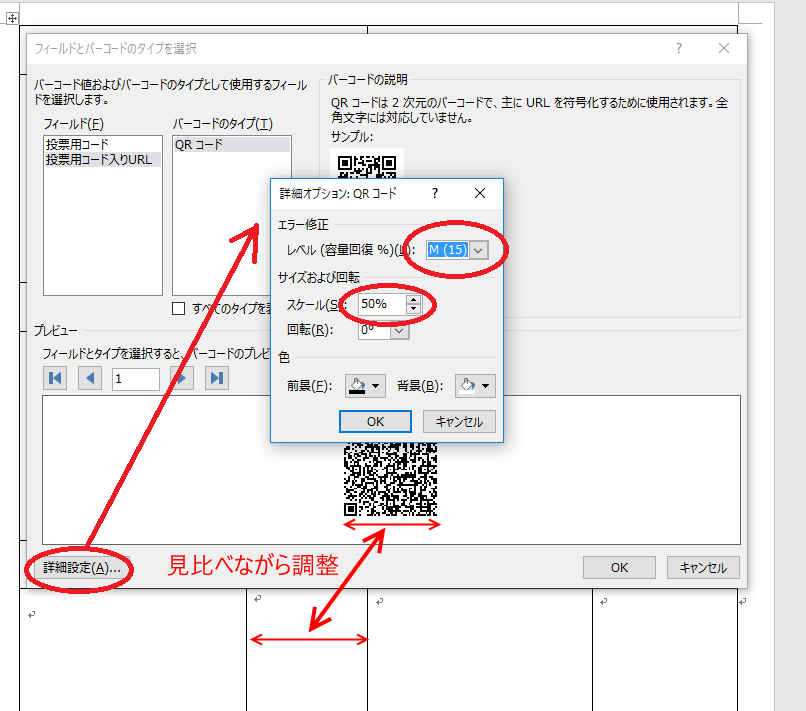This screenshot has width=806, height=711.
Task: Click OK in the 詳細オプション dialog
Action: click(x=374, y=421)
